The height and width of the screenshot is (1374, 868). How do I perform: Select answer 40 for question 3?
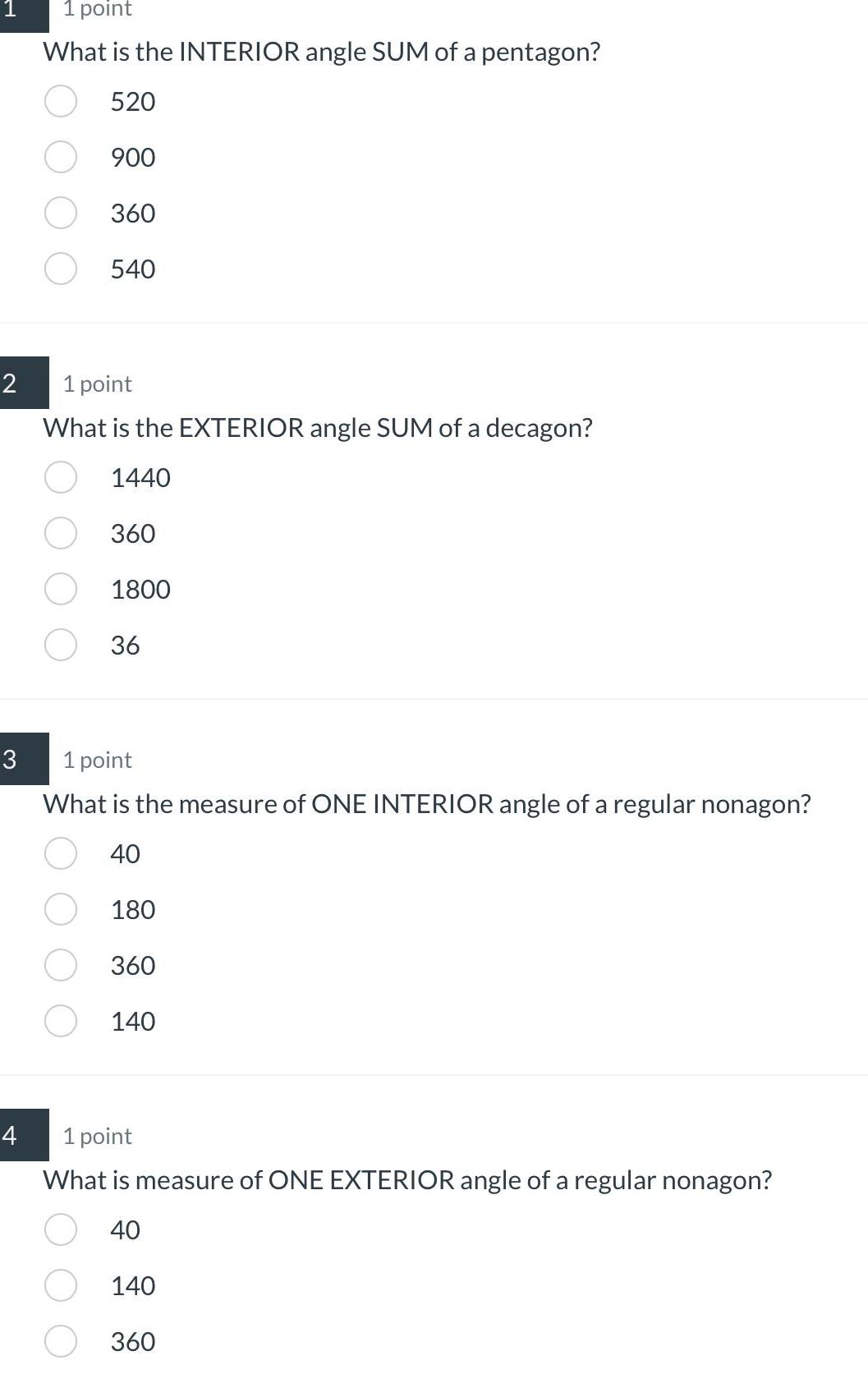[60, 853]
